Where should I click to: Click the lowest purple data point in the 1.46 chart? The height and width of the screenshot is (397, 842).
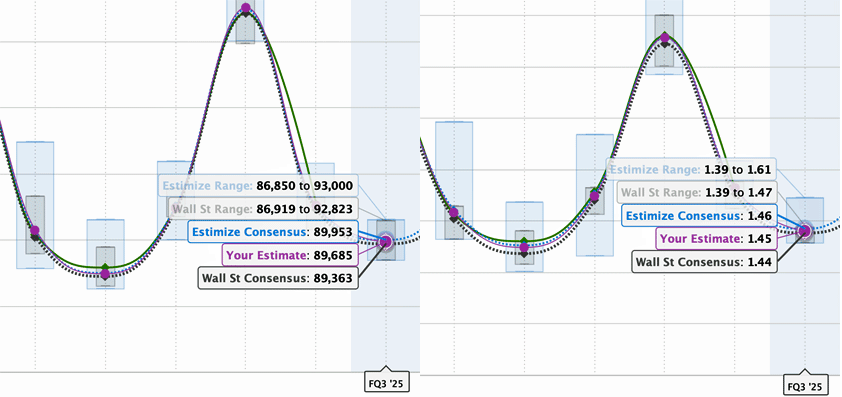(x=524, y=248)
